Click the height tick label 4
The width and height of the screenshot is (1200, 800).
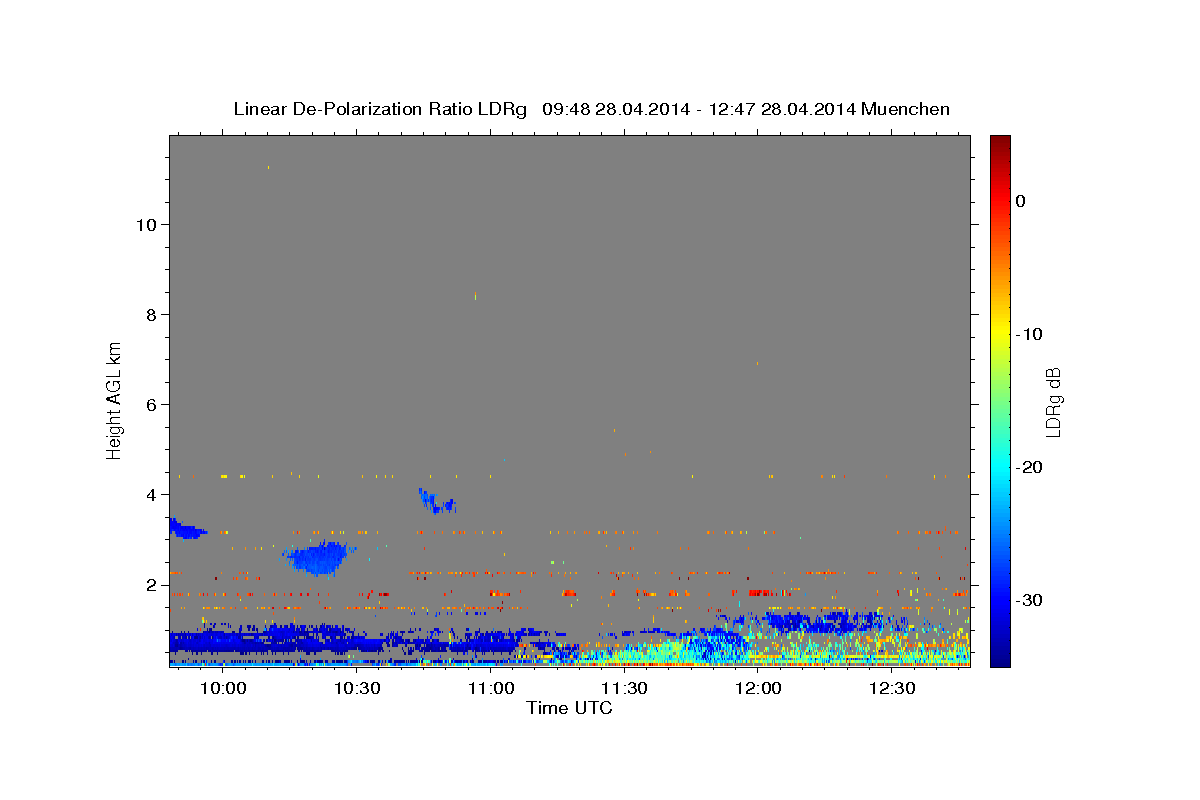pyautogui.click(x=150, y=494)
